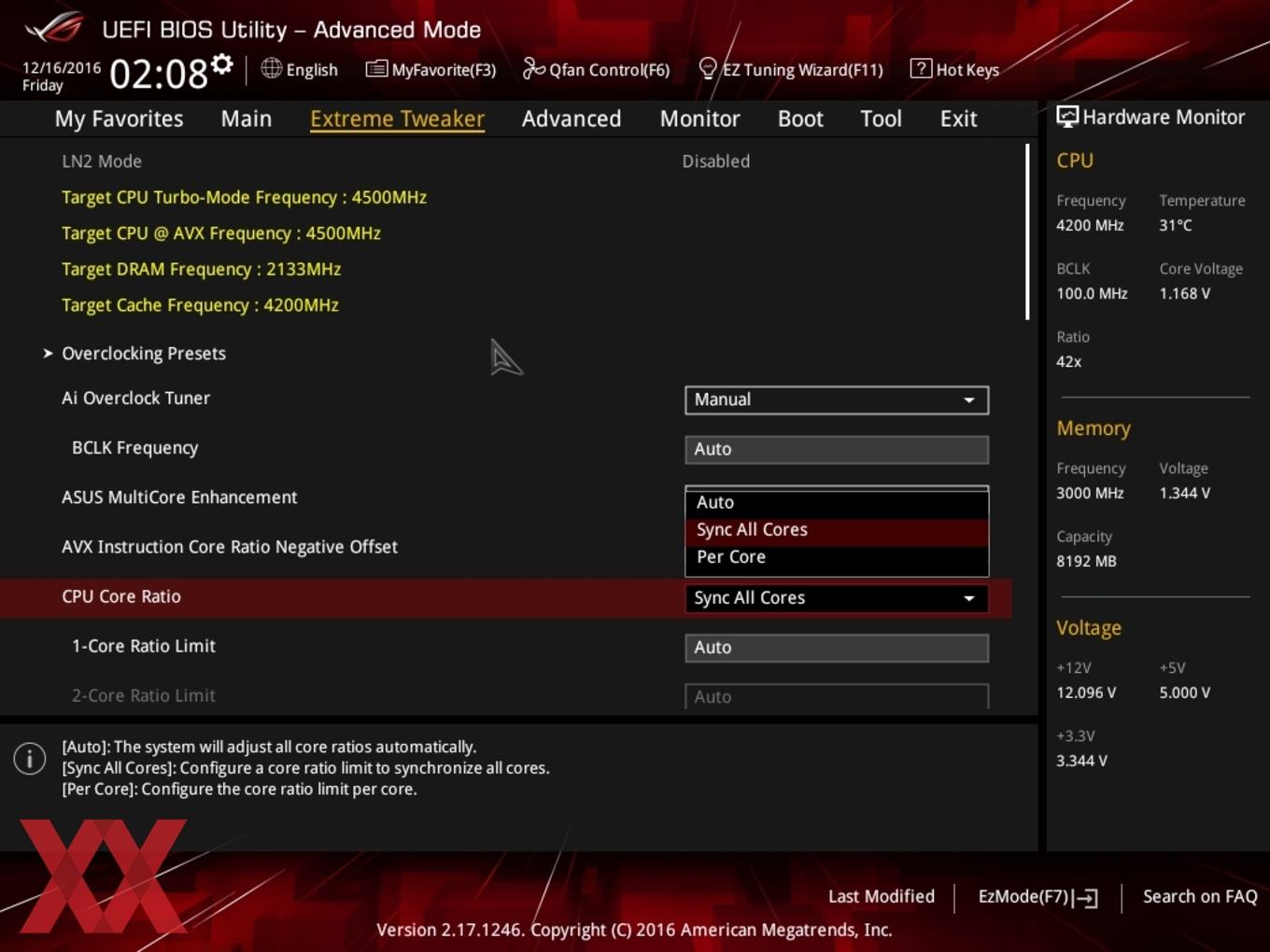Click the Hardware Monitor screen icon
1270x952 pixels.
pos(1067,117)
